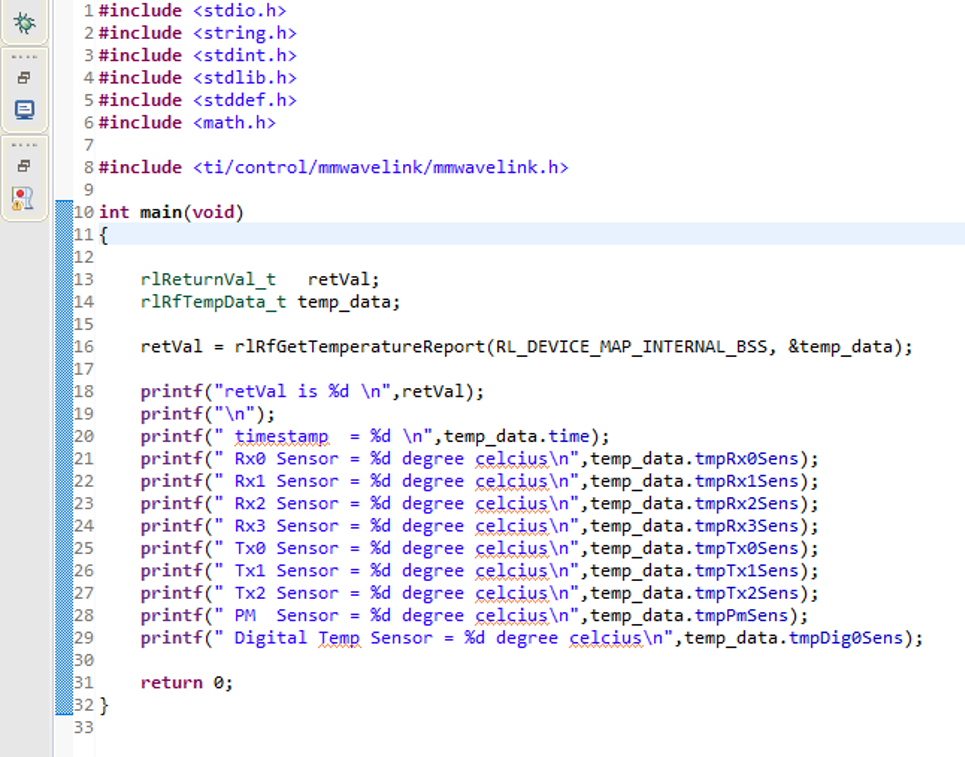The height and width of the screenshot is (757, 965).
Task: Click RL_DEVICE_MAP_INTERNAL_BSS argument
Action: (x=631, y=346)
